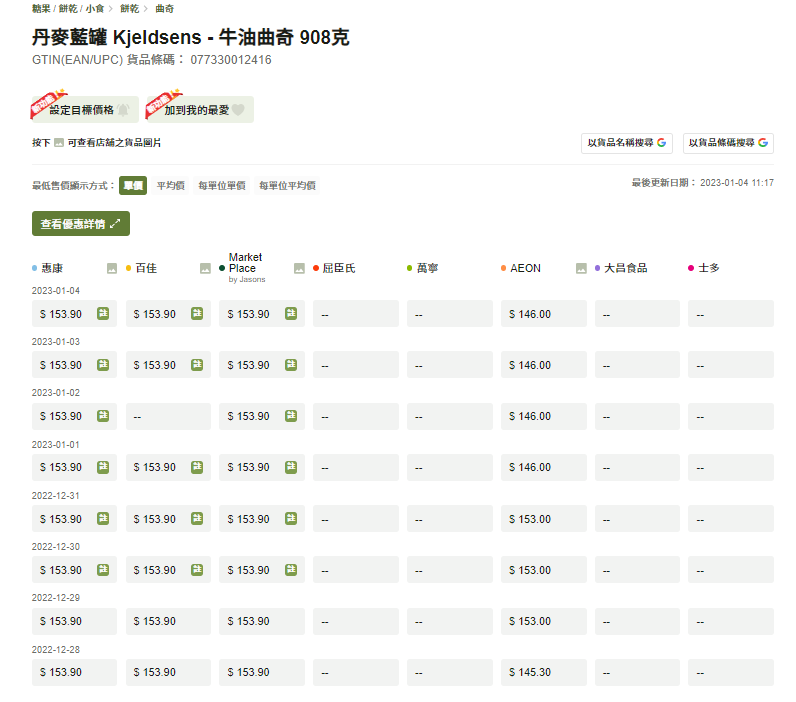Click Market Place offer icon for 2023-01-04
The width and height of the screenshot is (796, 702).
[291, 314]
